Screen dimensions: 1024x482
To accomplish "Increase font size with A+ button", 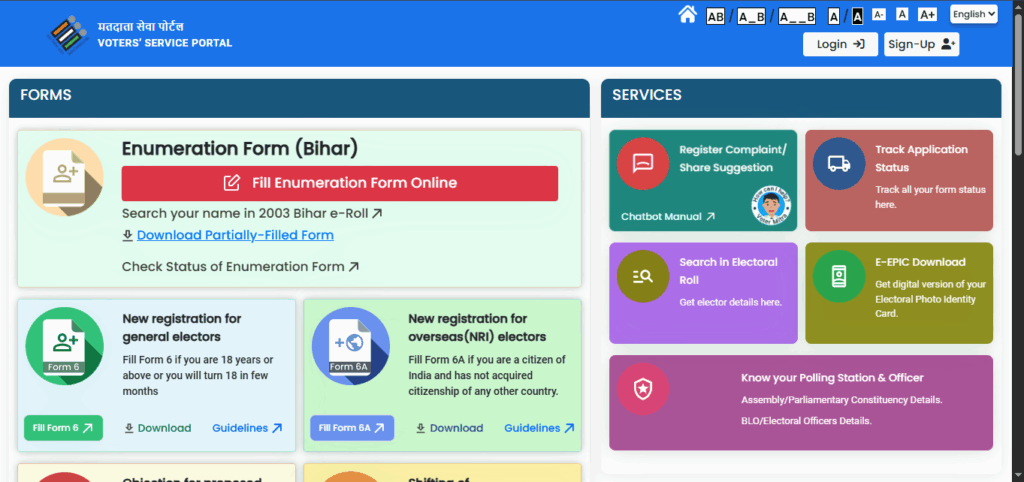I will (x=927, y=14).
